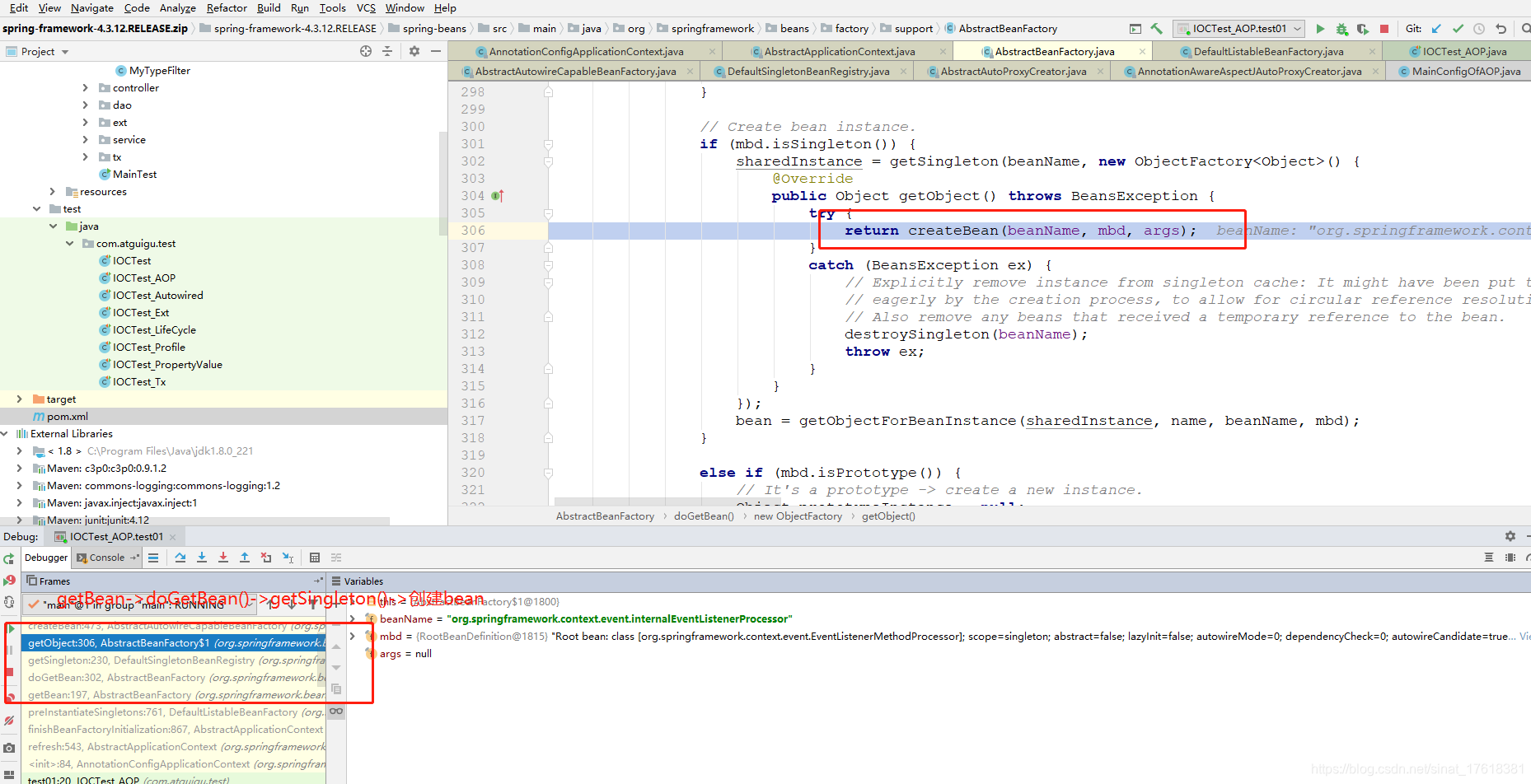Close the AbstractApplicationContext.java tab

coord(943,51)
